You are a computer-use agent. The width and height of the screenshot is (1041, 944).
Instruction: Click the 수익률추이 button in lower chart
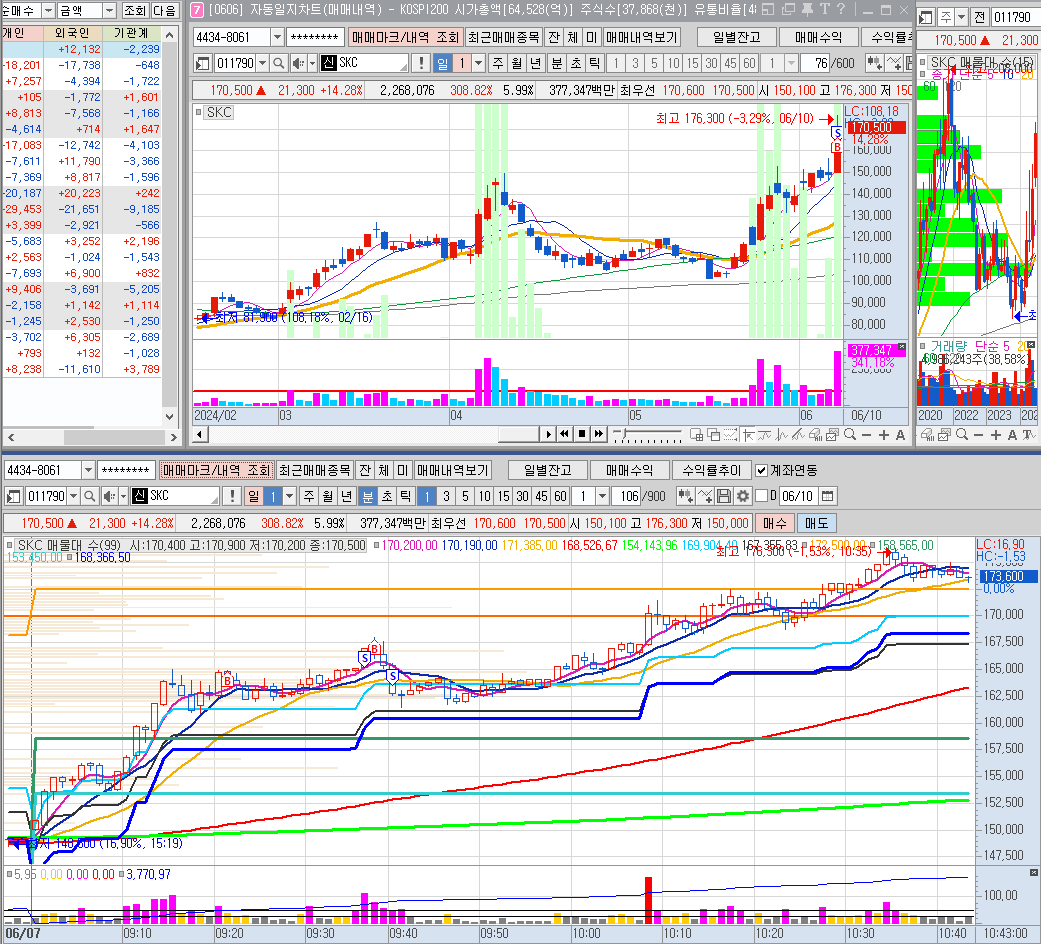coord(711,471)
